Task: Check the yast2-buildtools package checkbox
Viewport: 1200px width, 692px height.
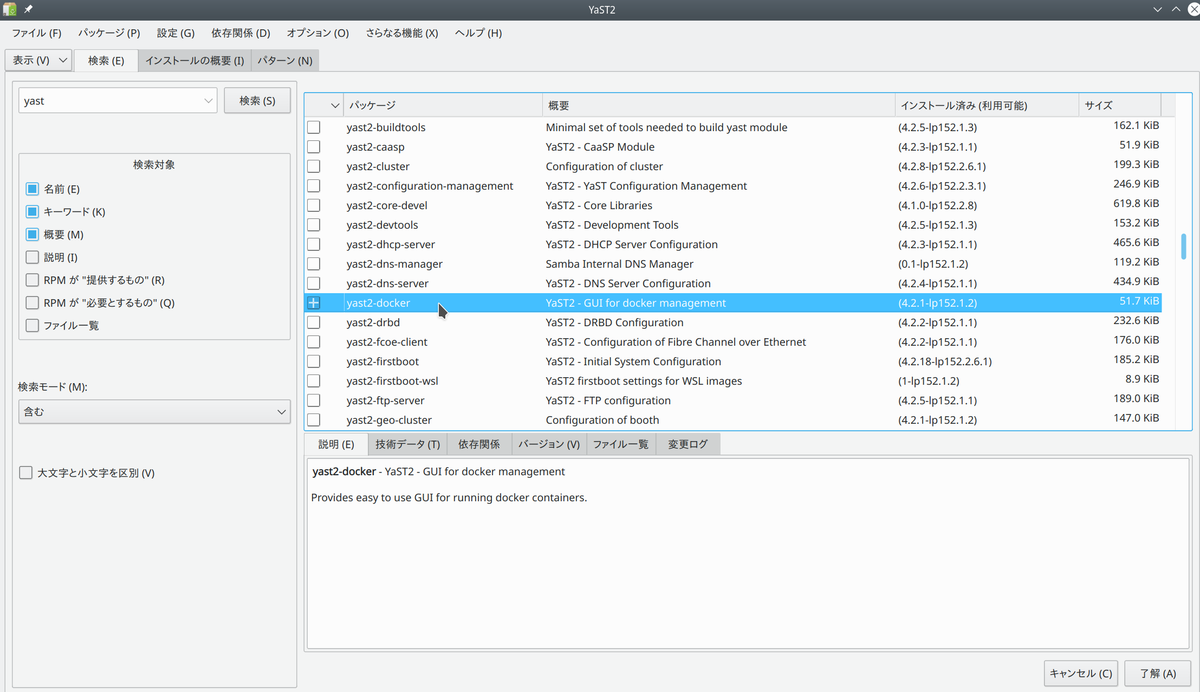Action: pos(314,128)
